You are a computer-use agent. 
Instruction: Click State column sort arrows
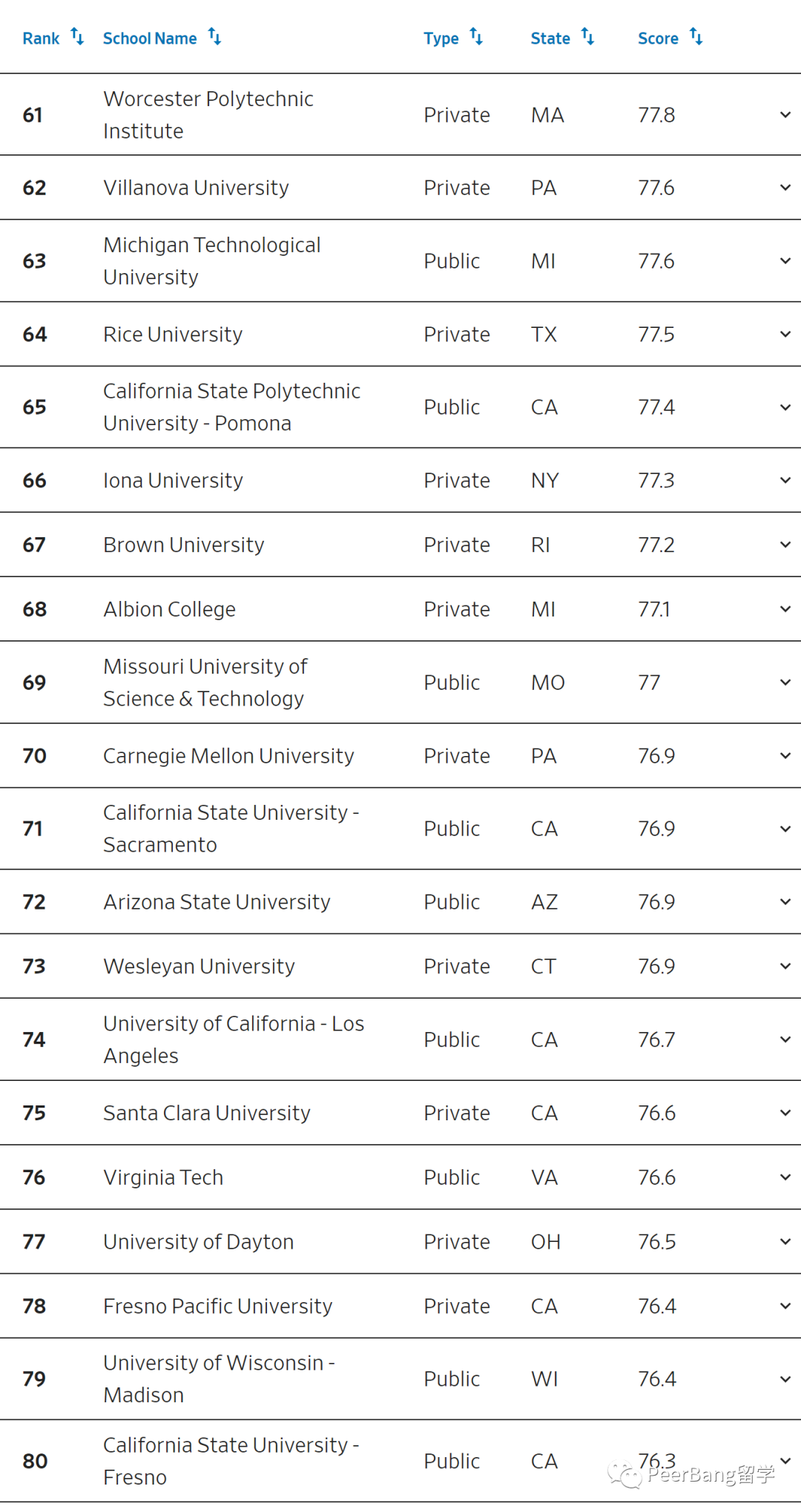587,36
